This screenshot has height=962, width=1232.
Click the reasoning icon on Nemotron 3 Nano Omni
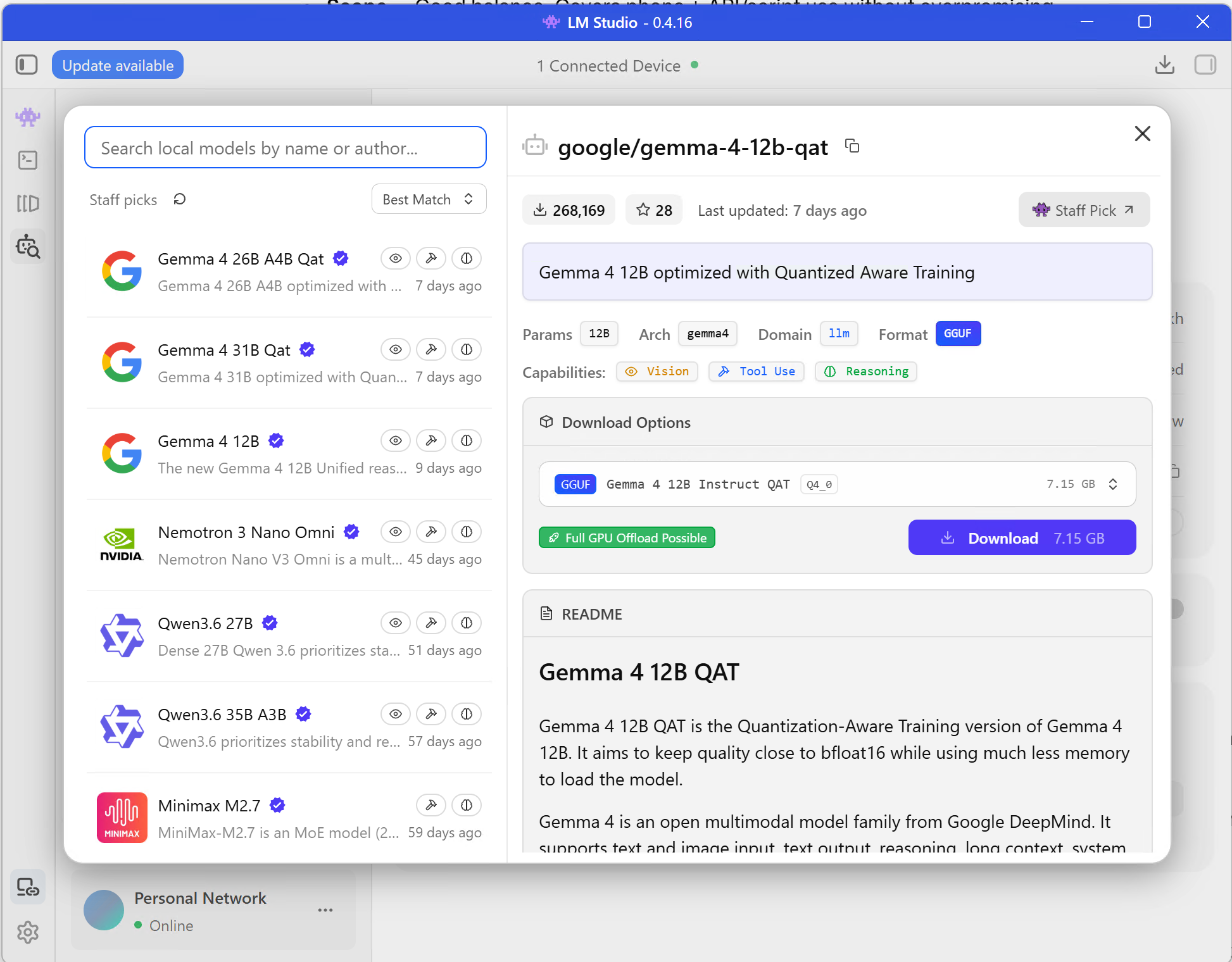pos(467,532)
